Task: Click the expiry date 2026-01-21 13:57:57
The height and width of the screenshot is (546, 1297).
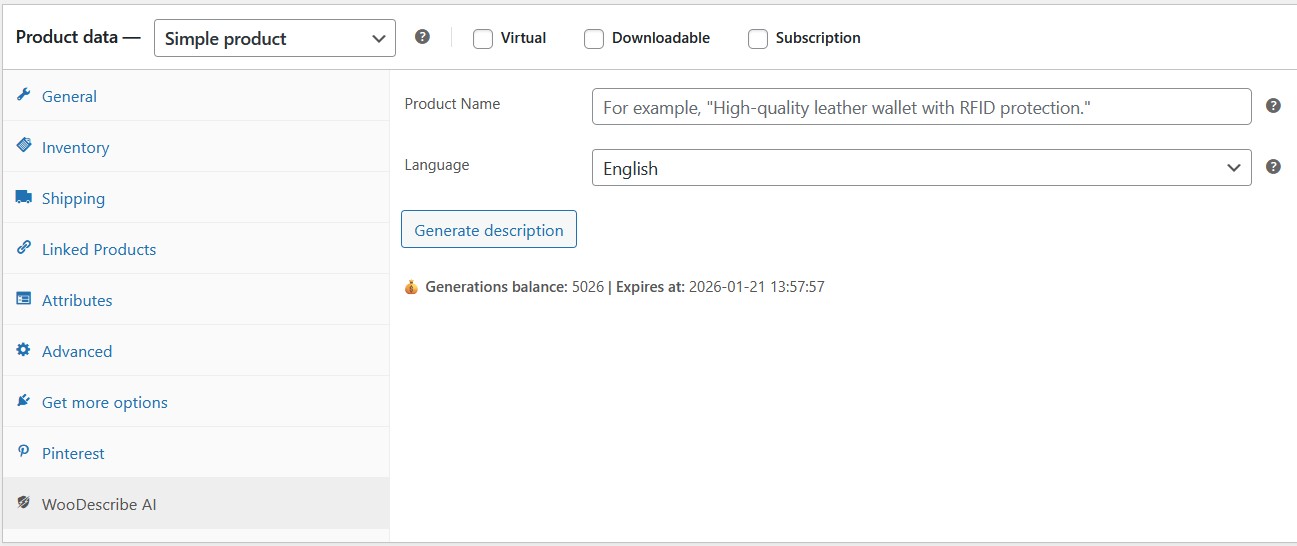Action: pyautogui.click(x=757, y=287)
